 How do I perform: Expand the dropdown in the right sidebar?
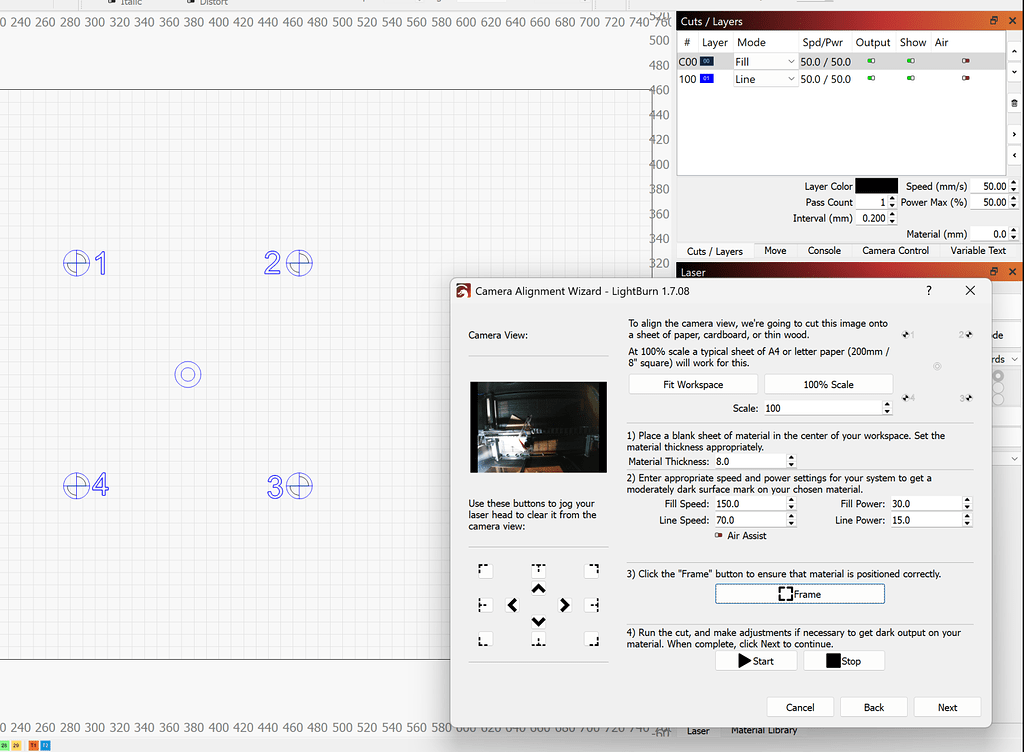tap(1015, 358)
